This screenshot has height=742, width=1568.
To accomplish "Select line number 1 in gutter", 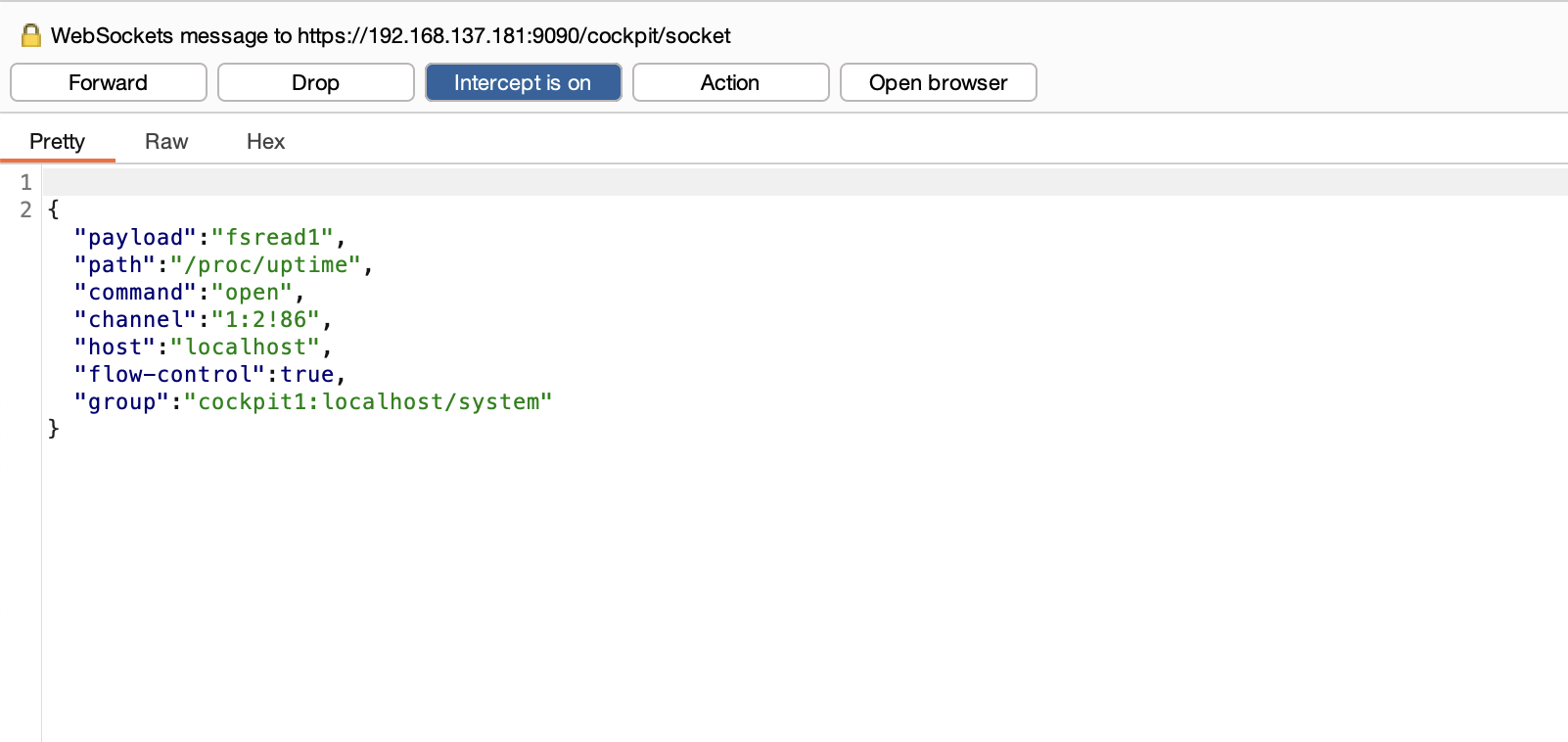I will pos(26,182).
